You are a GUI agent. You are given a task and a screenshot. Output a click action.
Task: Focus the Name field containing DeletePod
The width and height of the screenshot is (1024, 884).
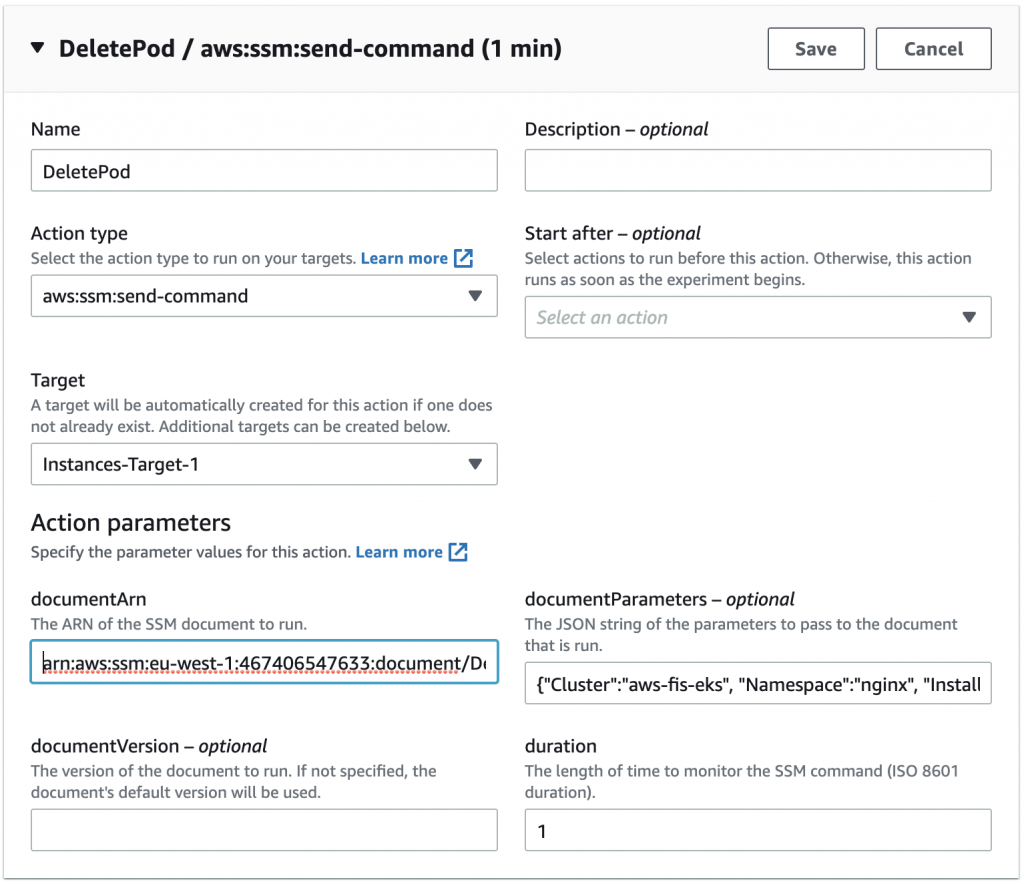coord(264,171)
